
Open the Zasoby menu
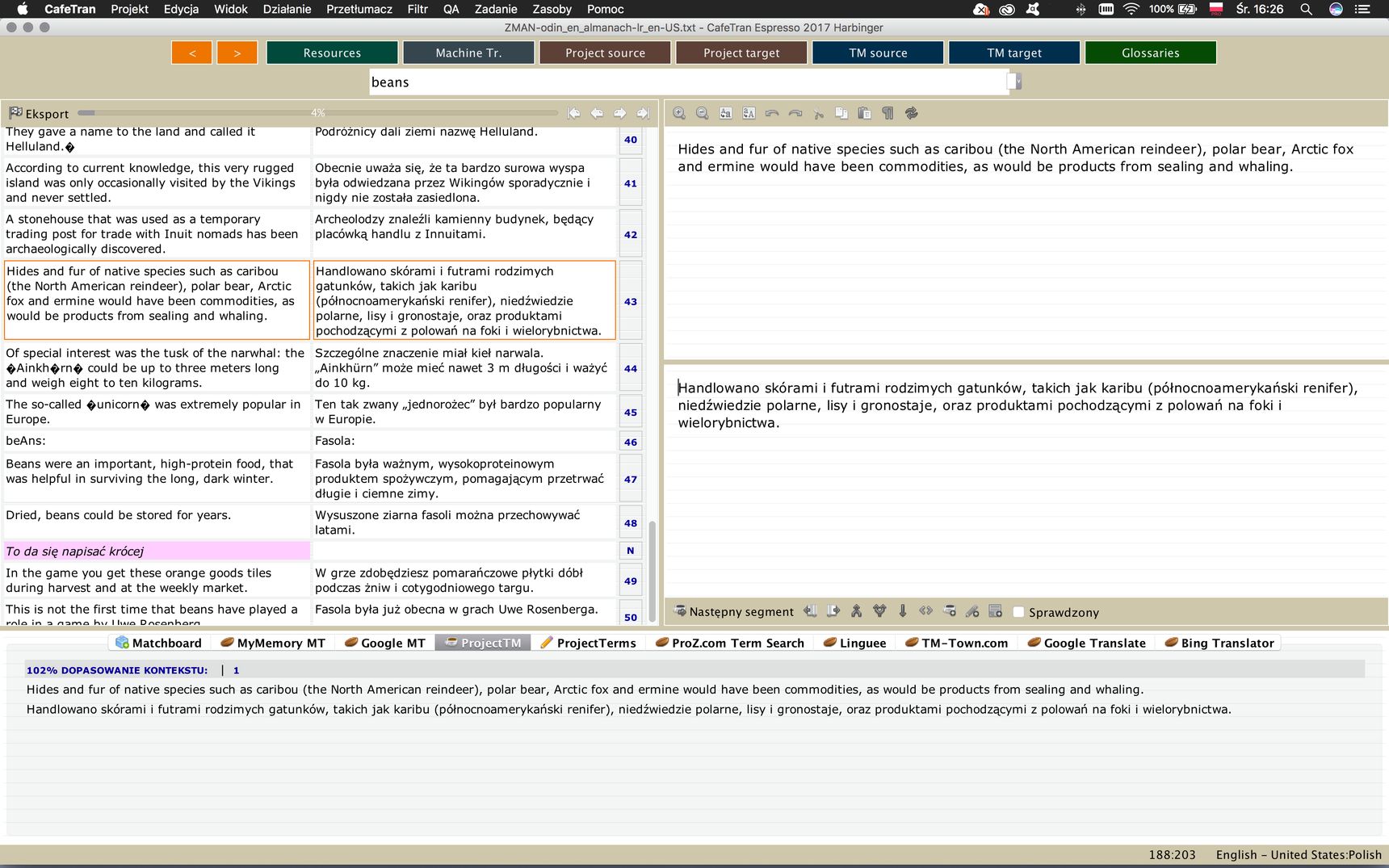pos(552,9)
